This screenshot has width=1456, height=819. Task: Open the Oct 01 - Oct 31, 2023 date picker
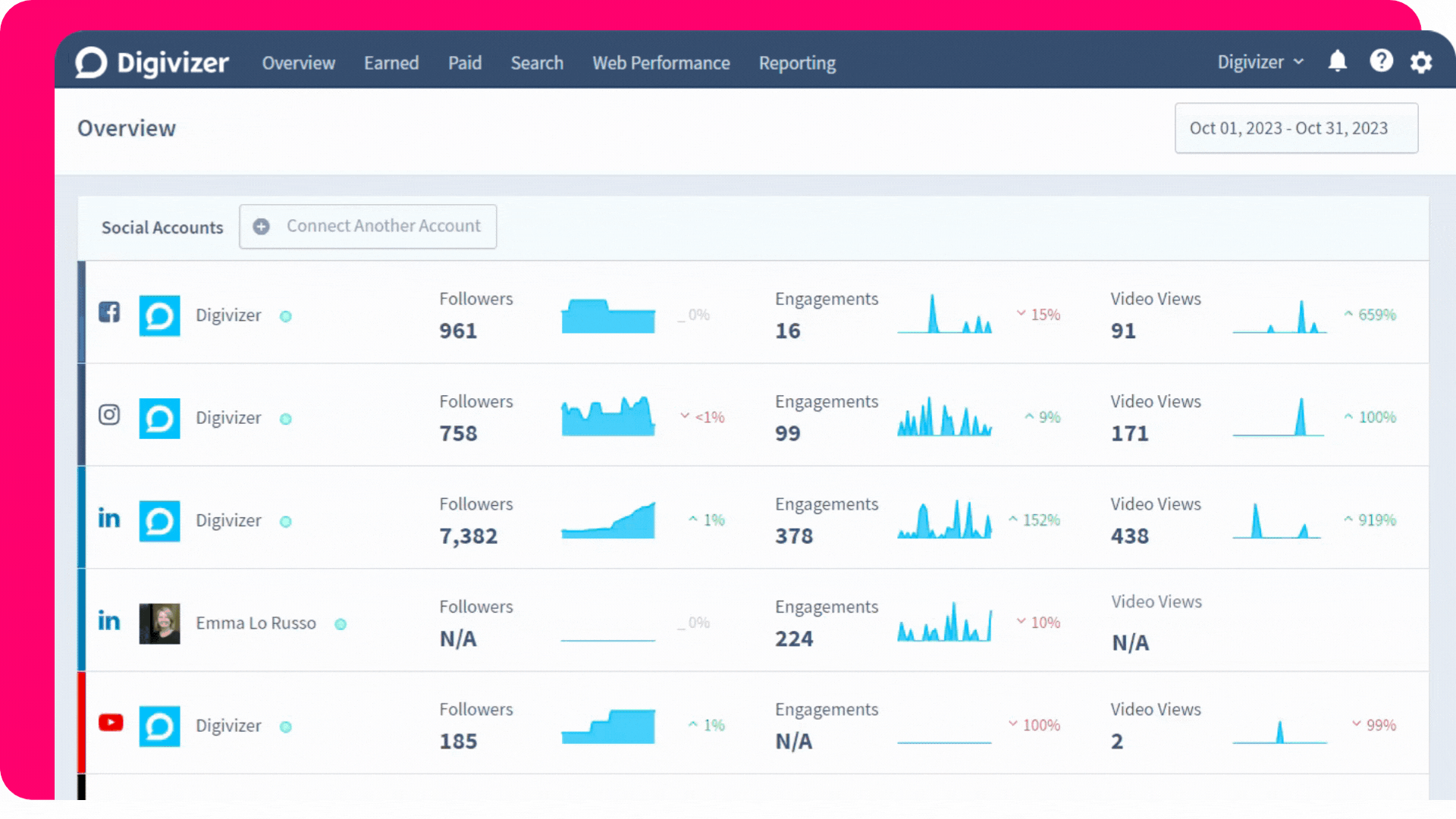click(x=1296, y=128)
